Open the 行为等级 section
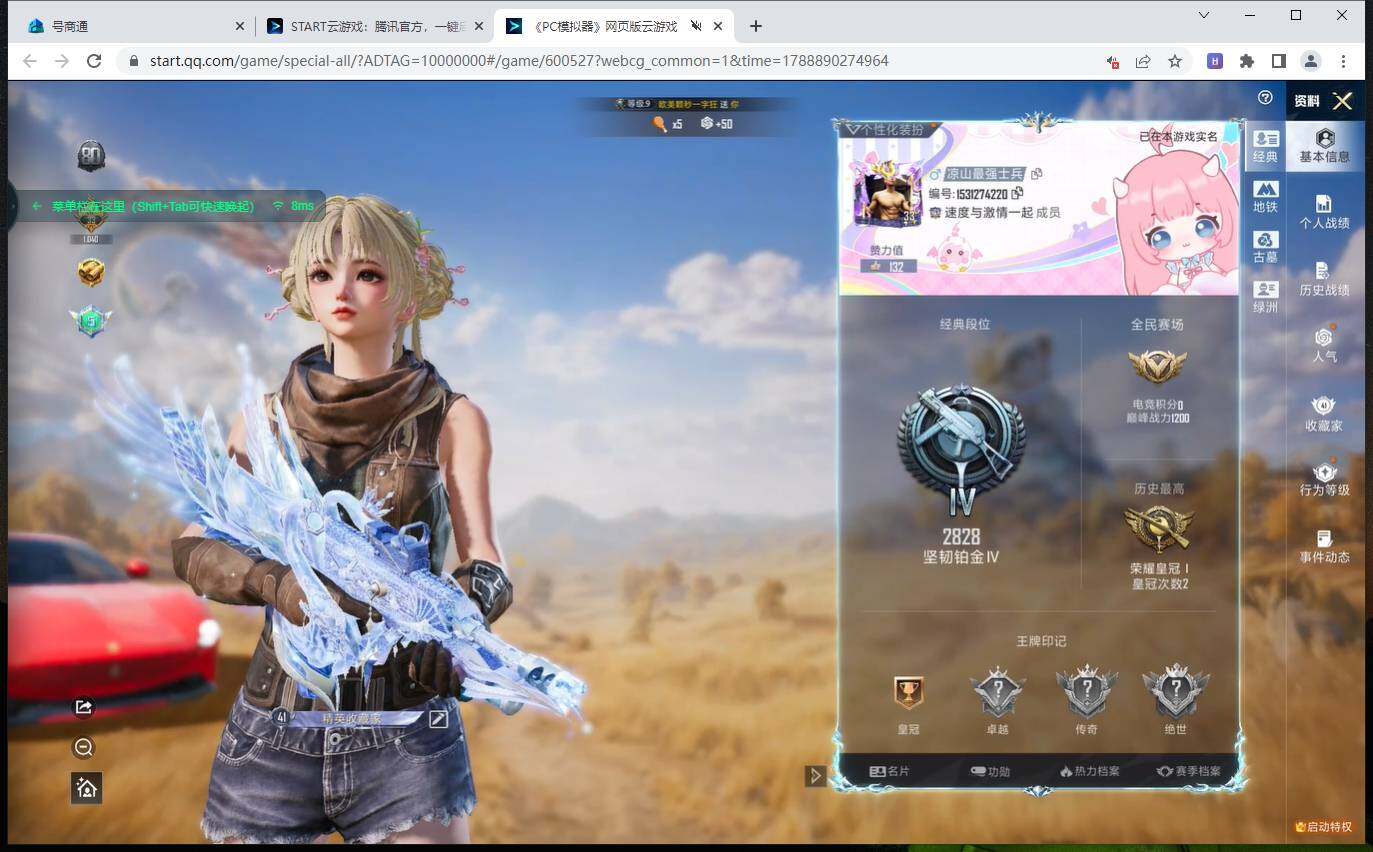 pos(1325,479)
